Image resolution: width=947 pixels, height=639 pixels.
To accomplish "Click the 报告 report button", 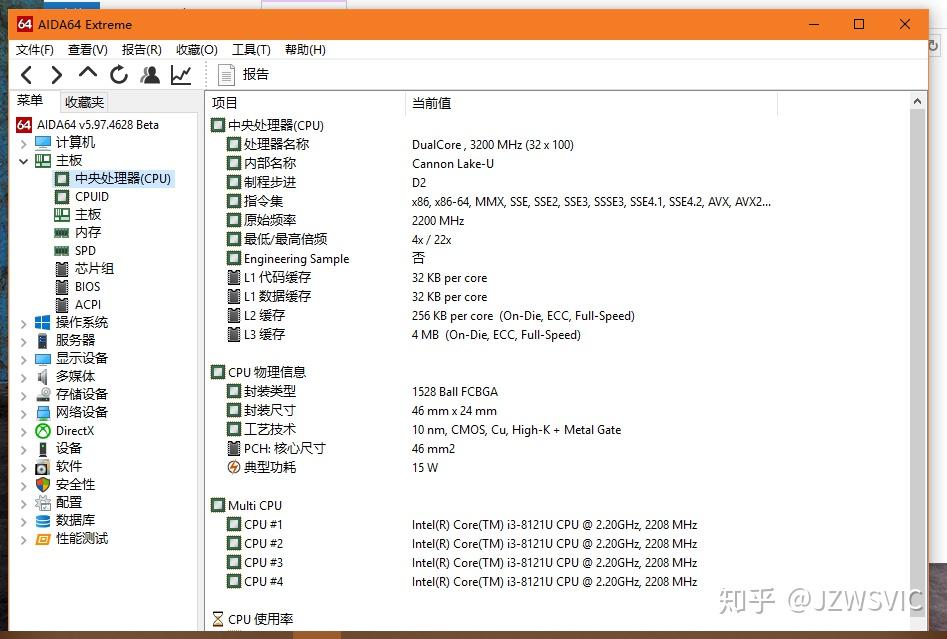I will tap(244, 74).
